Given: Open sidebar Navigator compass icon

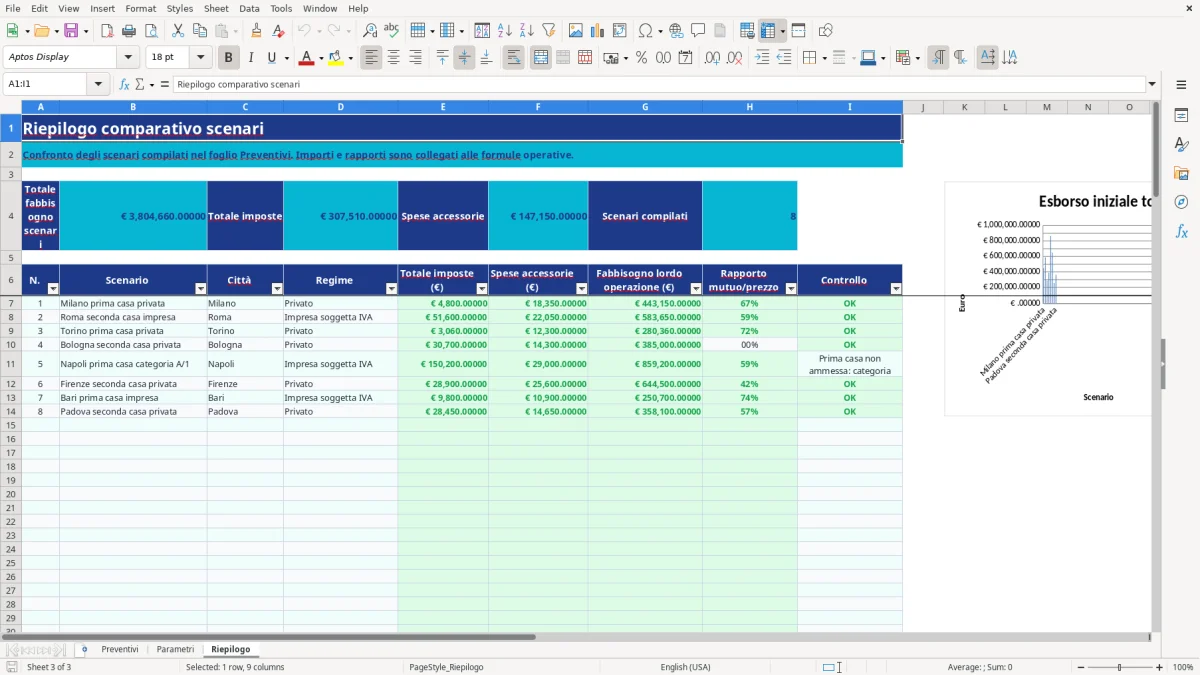Looking at the screenshot, I should (1181, 202).
